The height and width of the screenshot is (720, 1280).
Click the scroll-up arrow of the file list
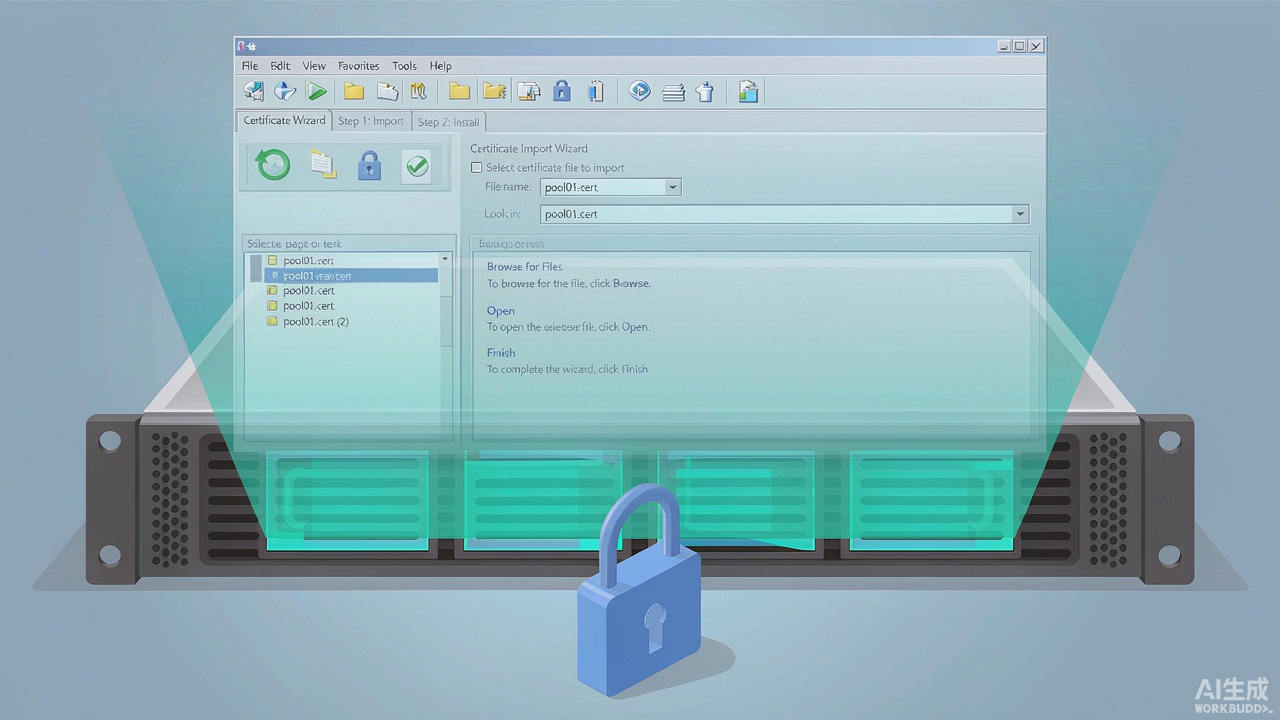(x=446, y=259)
